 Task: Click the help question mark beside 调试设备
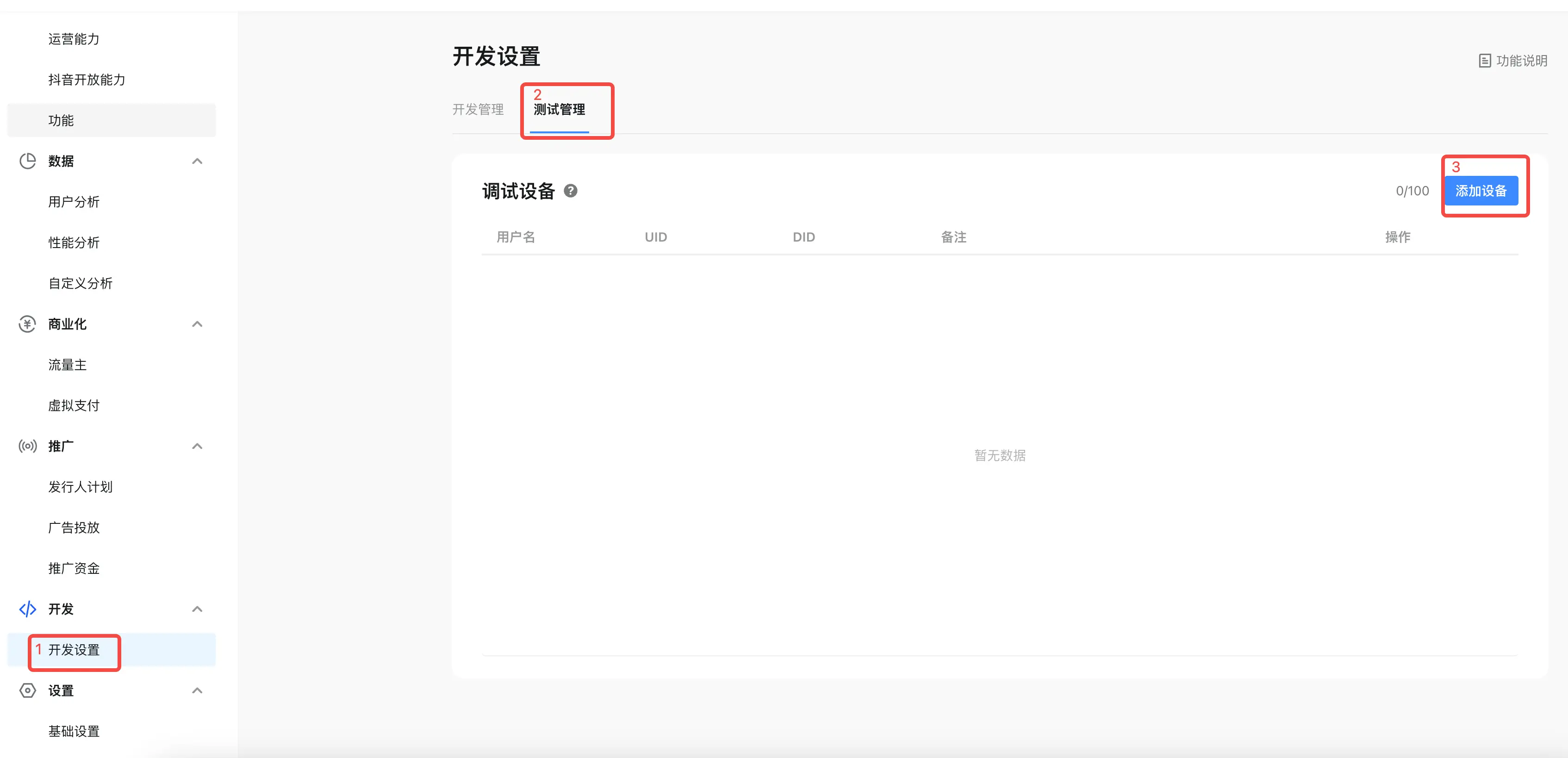tap(570, 191)
